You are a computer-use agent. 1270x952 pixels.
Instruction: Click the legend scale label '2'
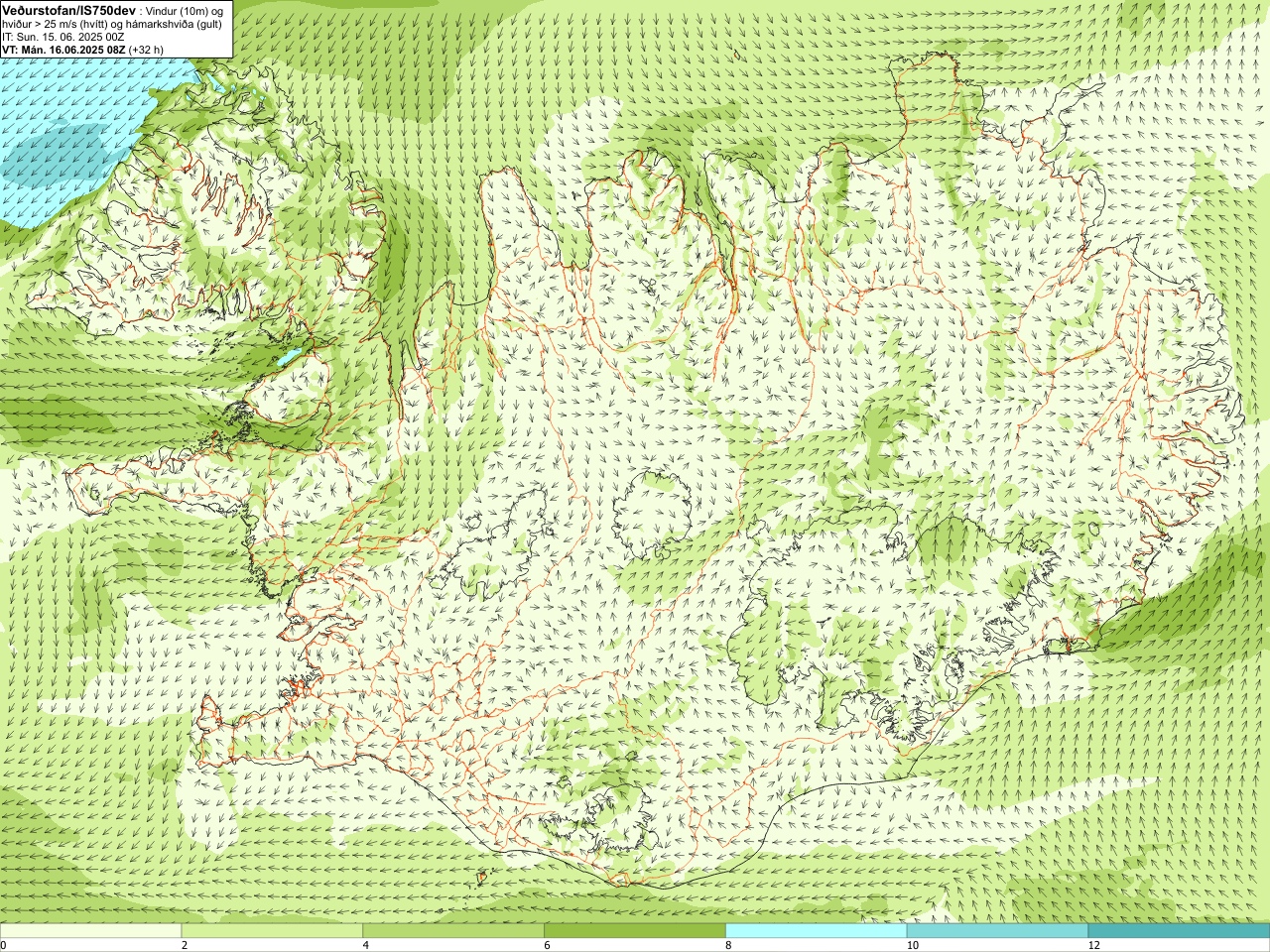[x=185, y=946]
